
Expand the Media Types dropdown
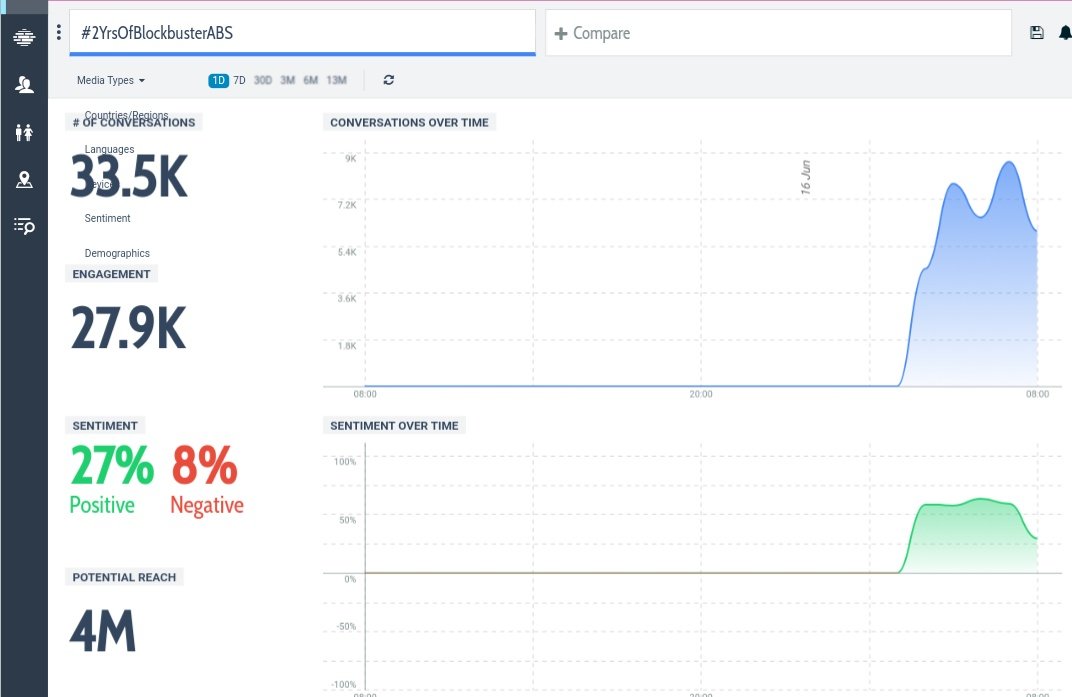[111, 80]
